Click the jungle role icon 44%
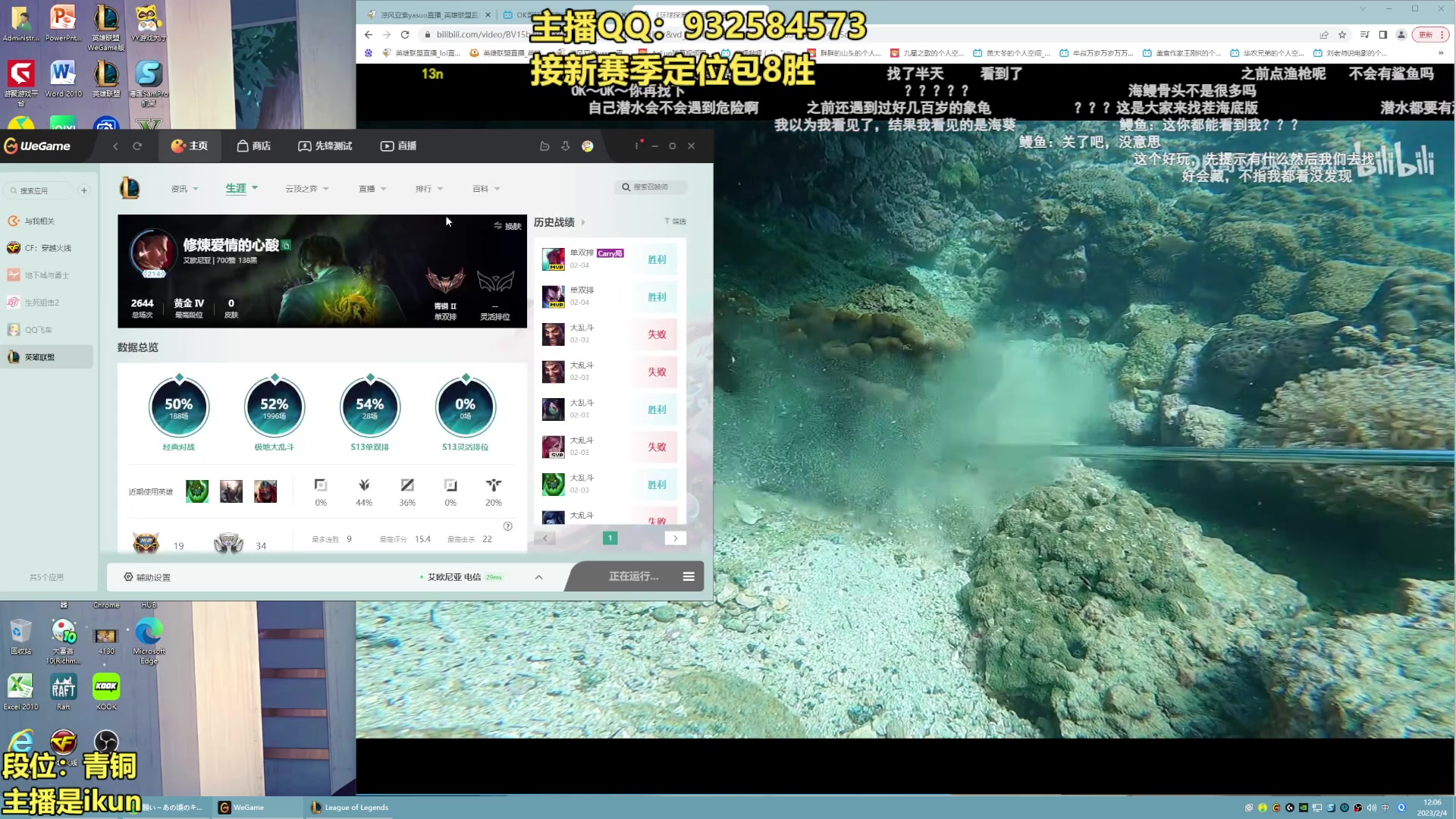 (x=364, y=485)
